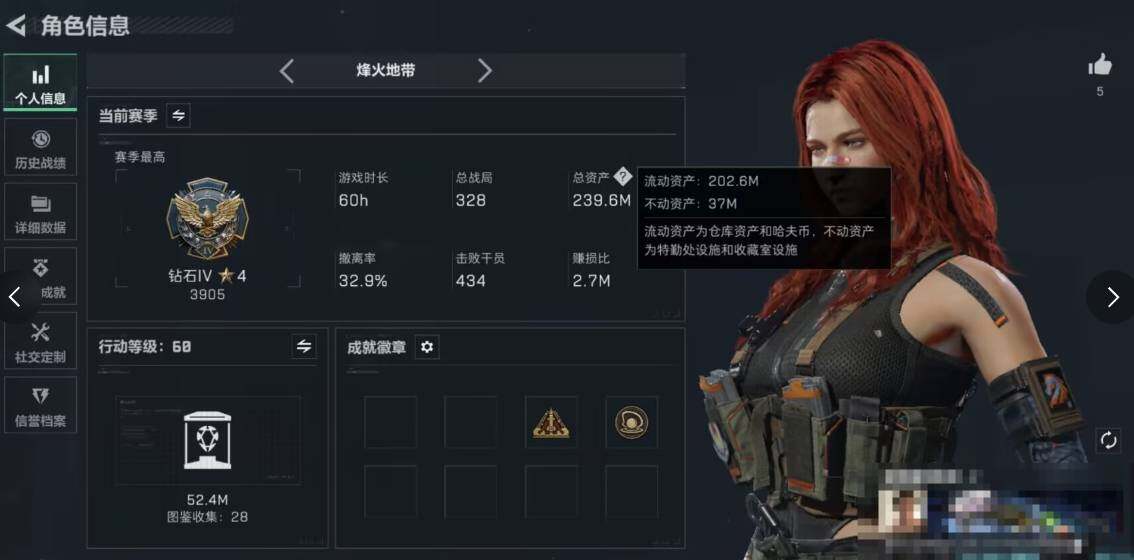The width and height of the screenshot is (1134, 560).
Task: Switch mode right of 烽火地带
Action: click(x=485, y=71)
